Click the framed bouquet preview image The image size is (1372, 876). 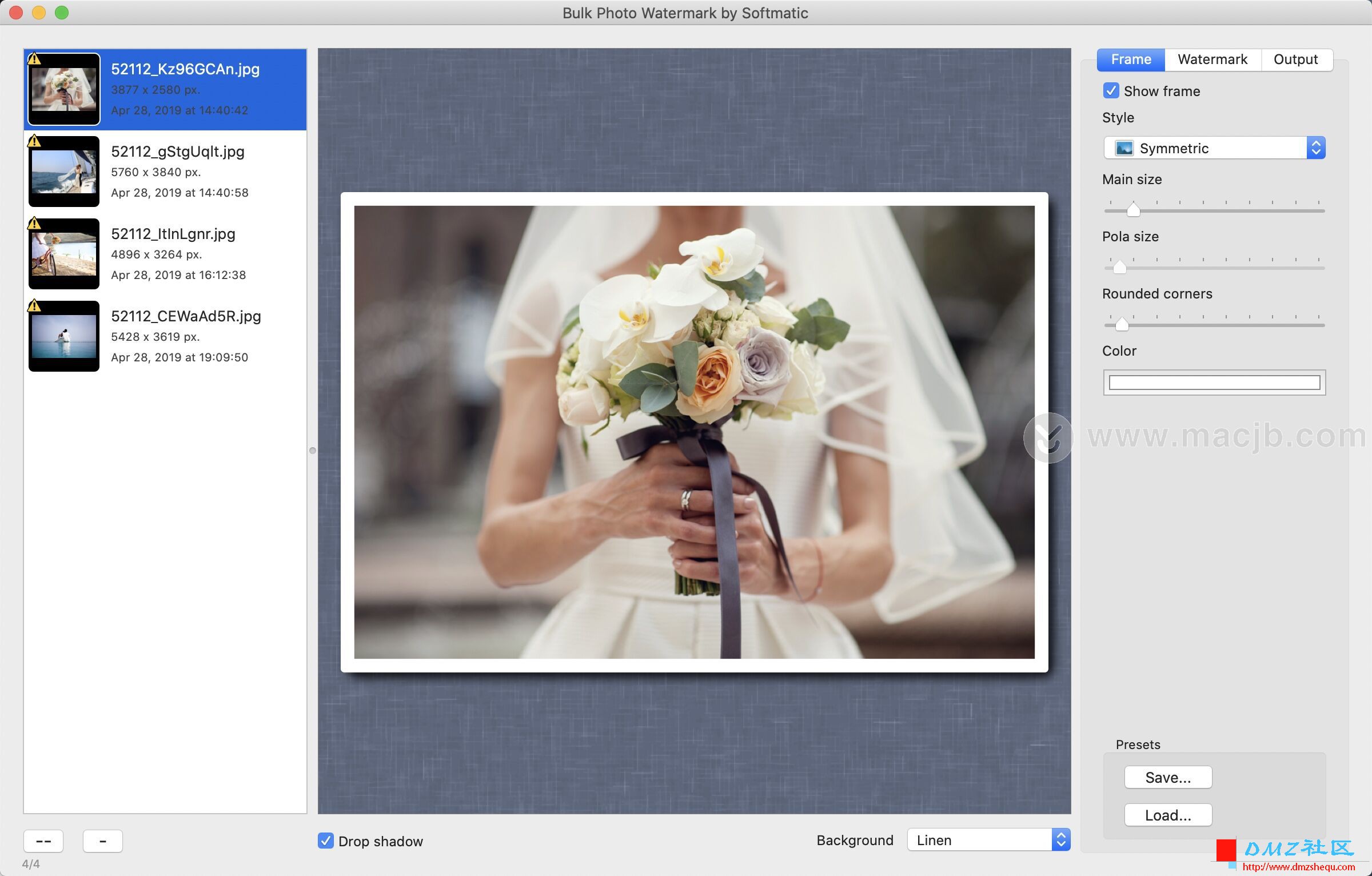(x=694, y=432)
